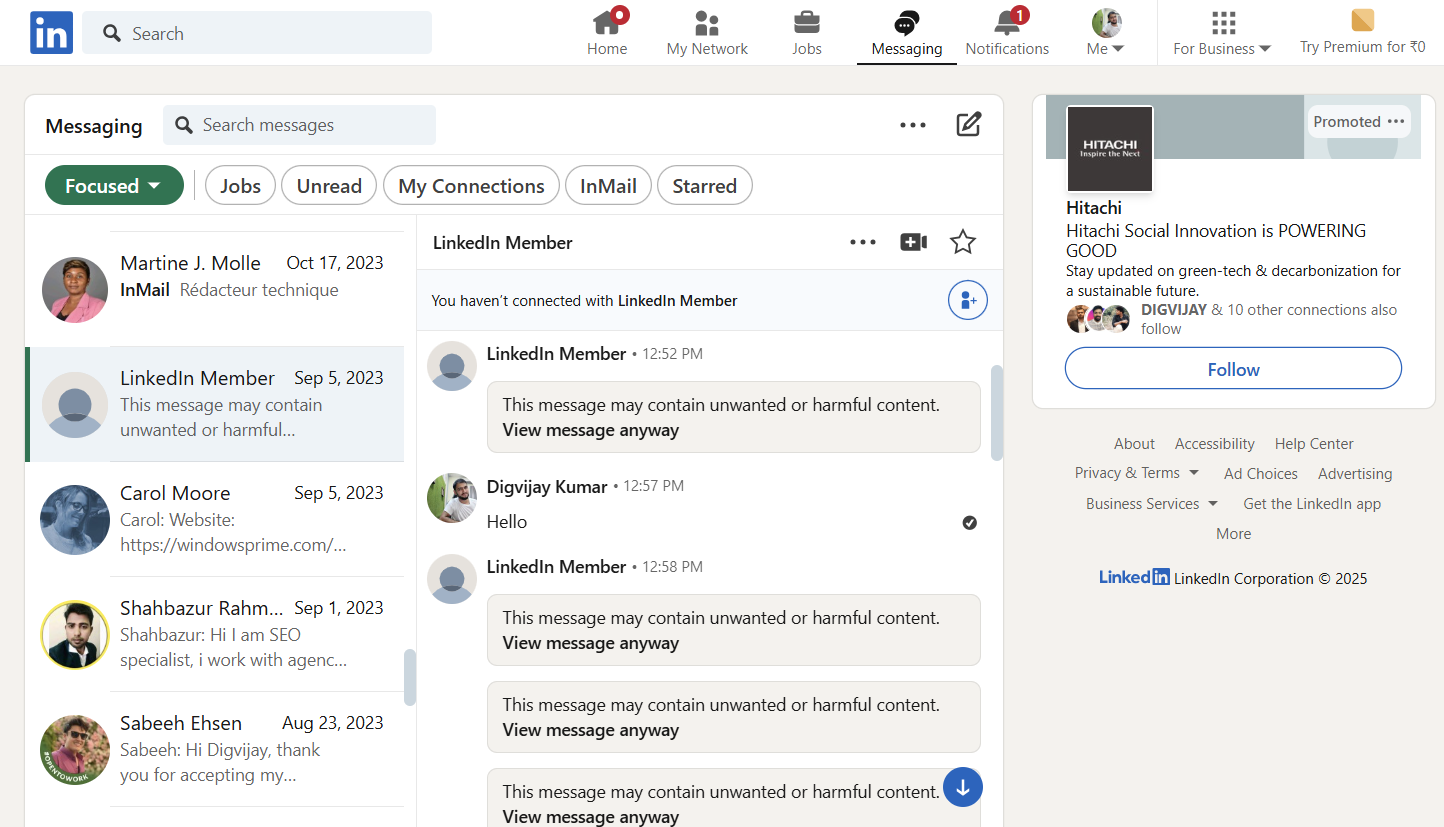Follow the Hitachi company page
Screen dimensions: 1444x827
tap(1233, 369)
